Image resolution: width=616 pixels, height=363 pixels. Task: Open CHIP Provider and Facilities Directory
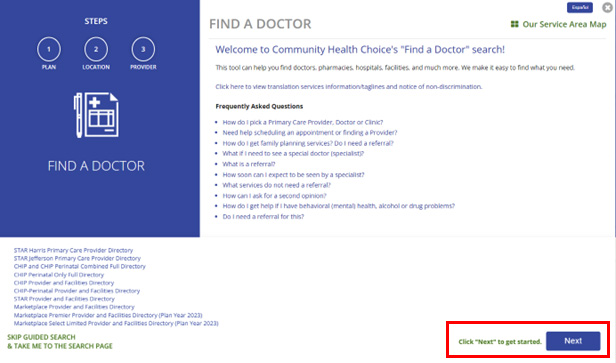64,282
